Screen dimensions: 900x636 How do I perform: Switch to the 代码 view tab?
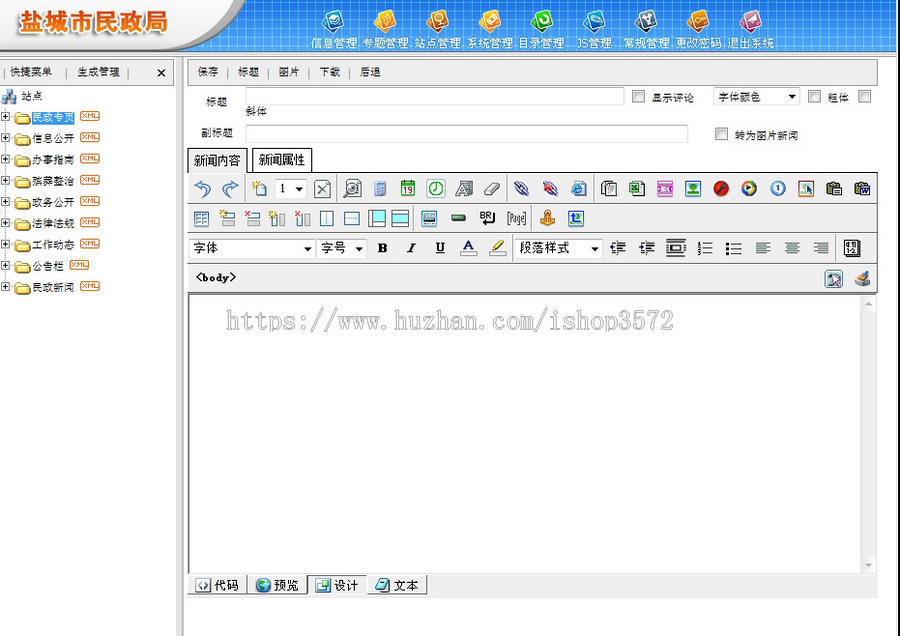pyautogui.click(x=217, y=585)
